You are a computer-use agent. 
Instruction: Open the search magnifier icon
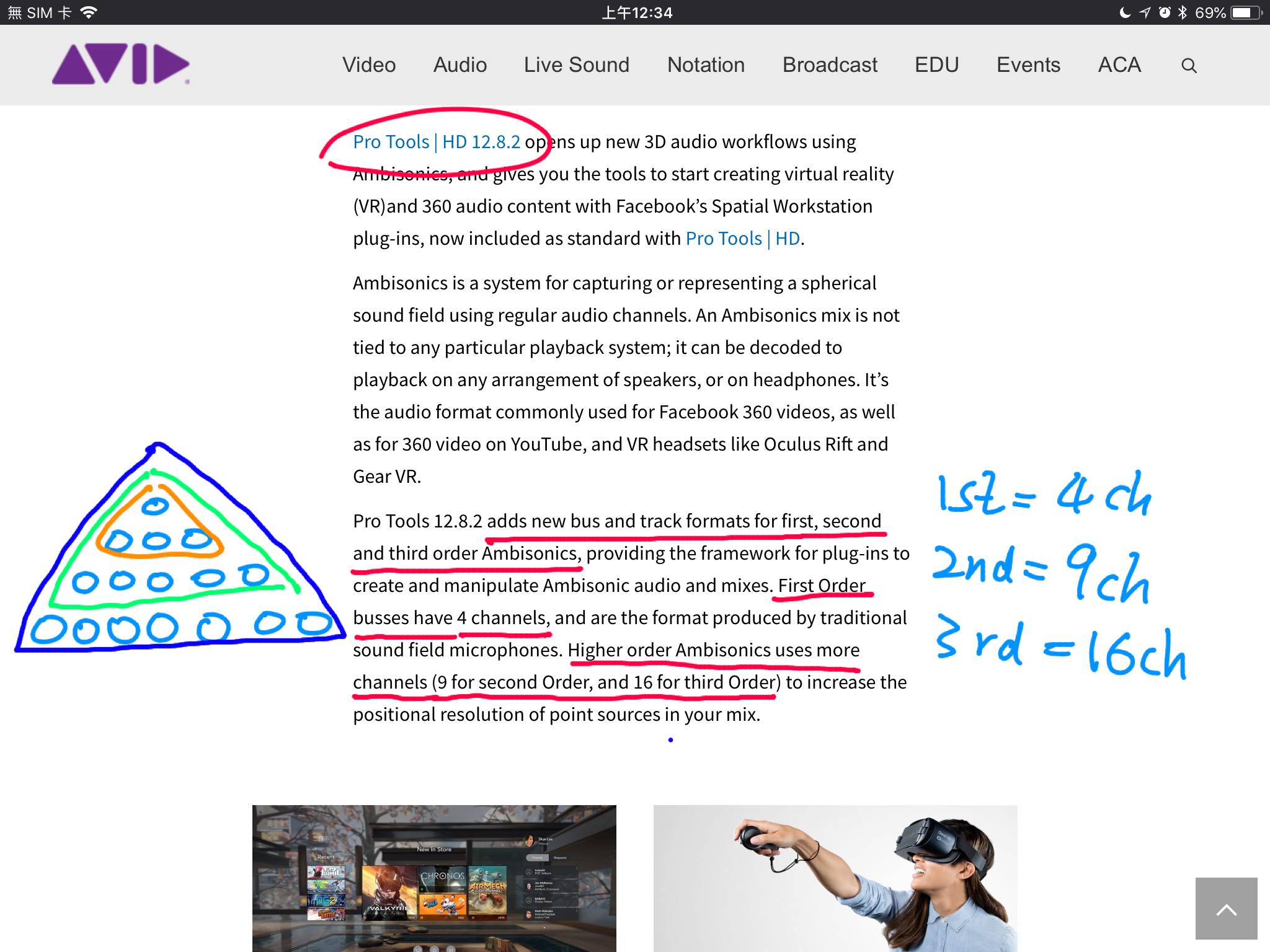coord(1188,65)
